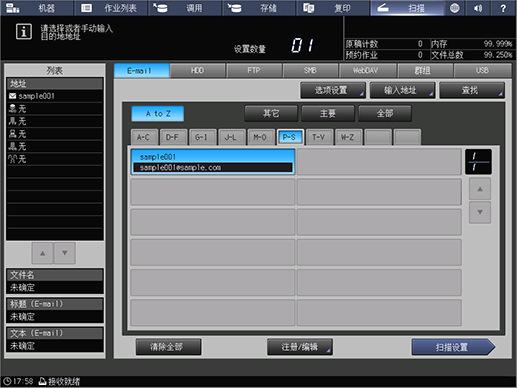Switch to the 作业列表 job list
Image resolution: width=517 pixels, height=388 pixels.
point(111,8)
